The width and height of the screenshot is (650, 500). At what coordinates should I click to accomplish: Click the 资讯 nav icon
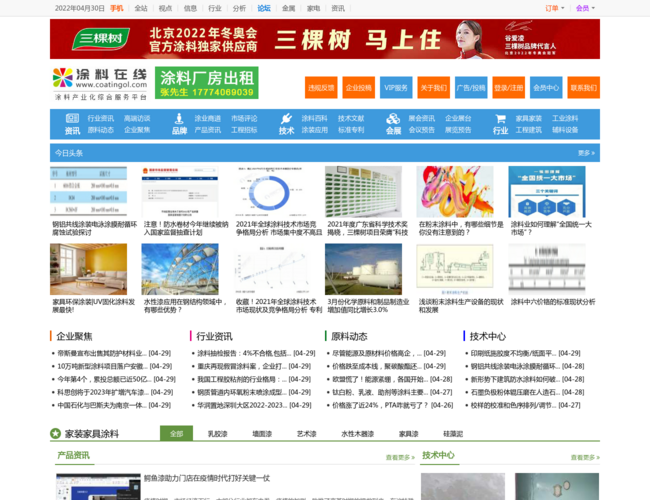pos(72,119)
